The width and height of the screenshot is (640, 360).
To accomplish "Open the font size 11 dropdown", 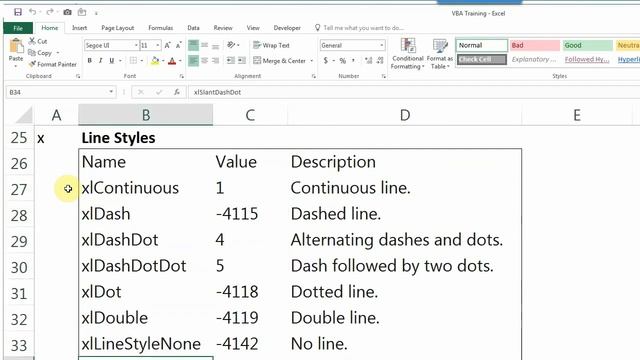I will click(158, 45).
